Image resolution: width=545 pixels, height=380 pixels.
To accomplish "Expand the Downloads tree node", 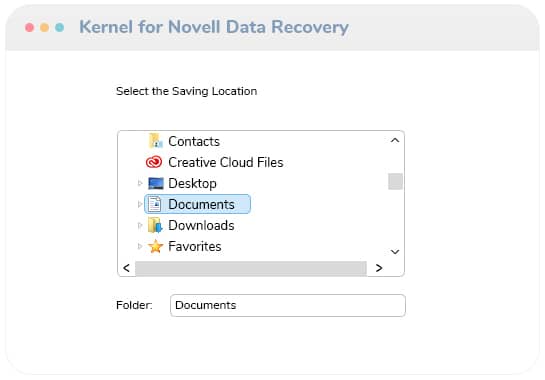I will pos(140,225).
